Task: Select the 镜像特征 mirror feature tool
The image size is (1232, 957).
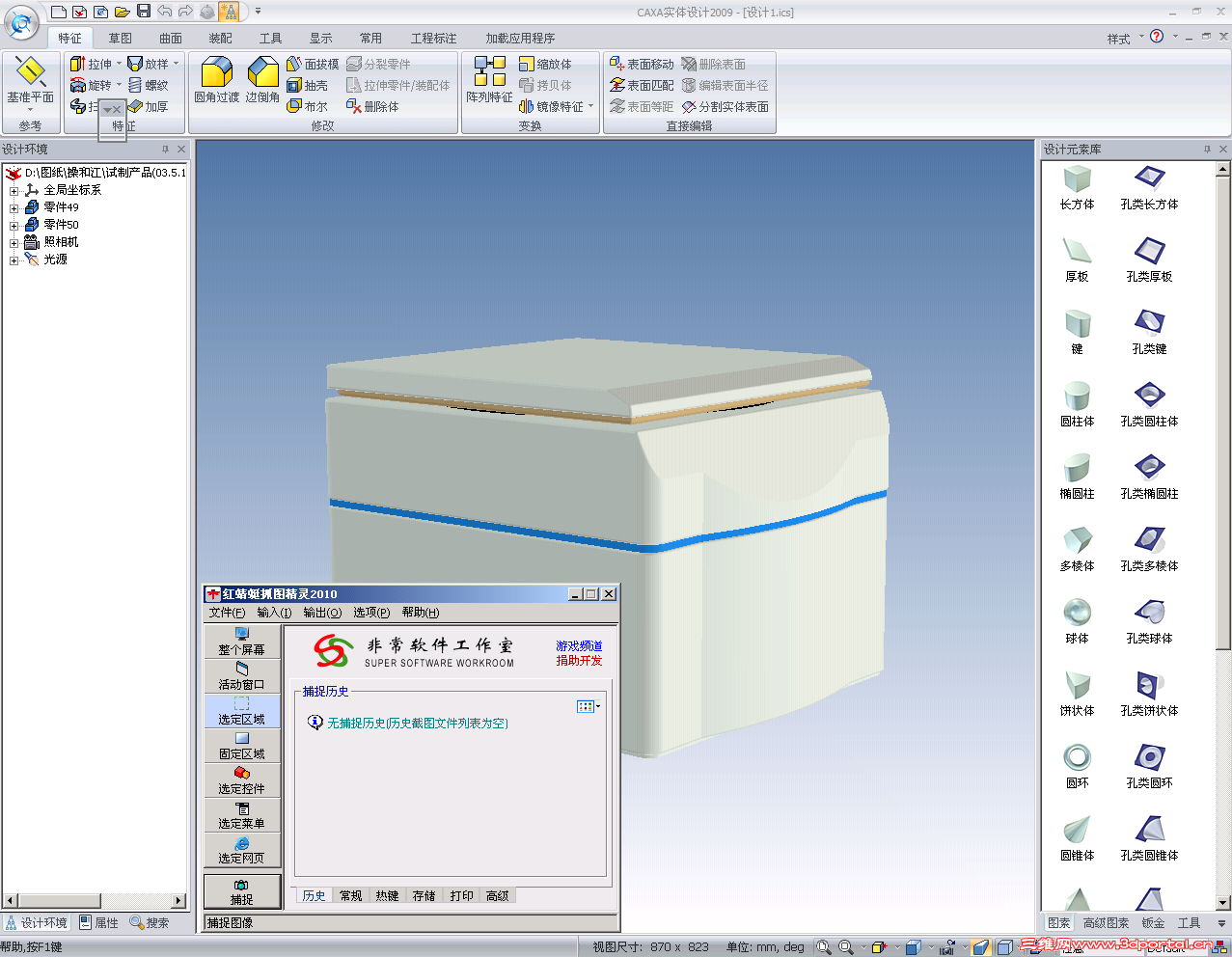Action: (551, 106)
